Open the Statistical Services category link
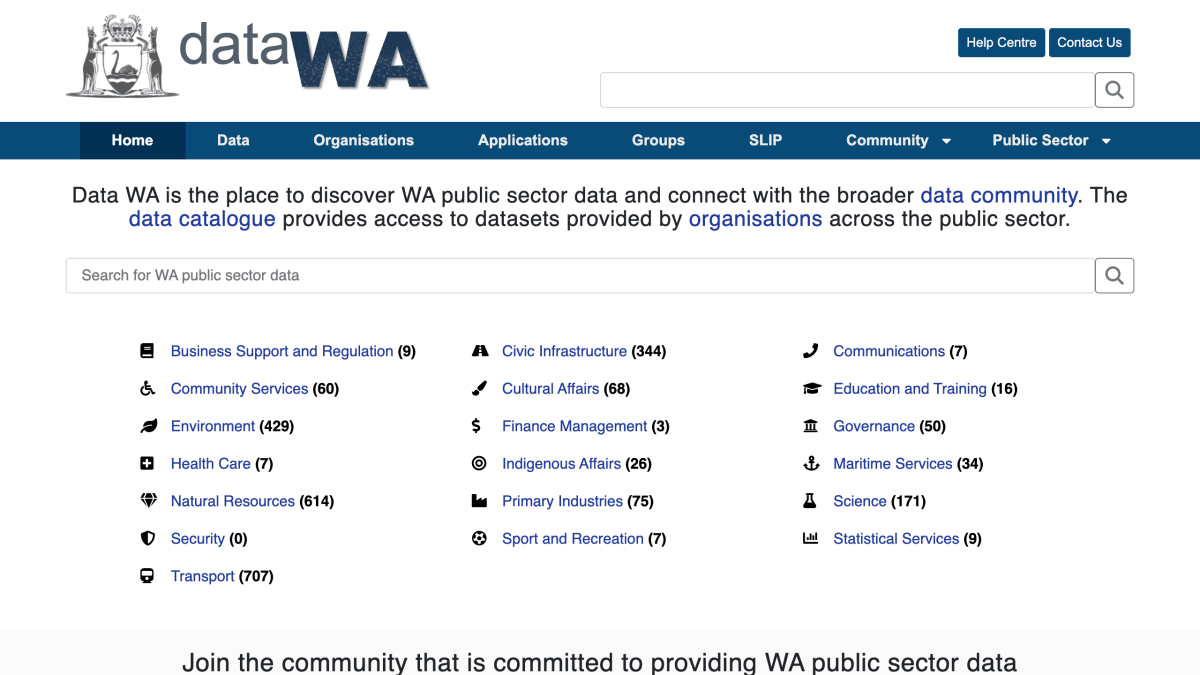 point(896,538)
